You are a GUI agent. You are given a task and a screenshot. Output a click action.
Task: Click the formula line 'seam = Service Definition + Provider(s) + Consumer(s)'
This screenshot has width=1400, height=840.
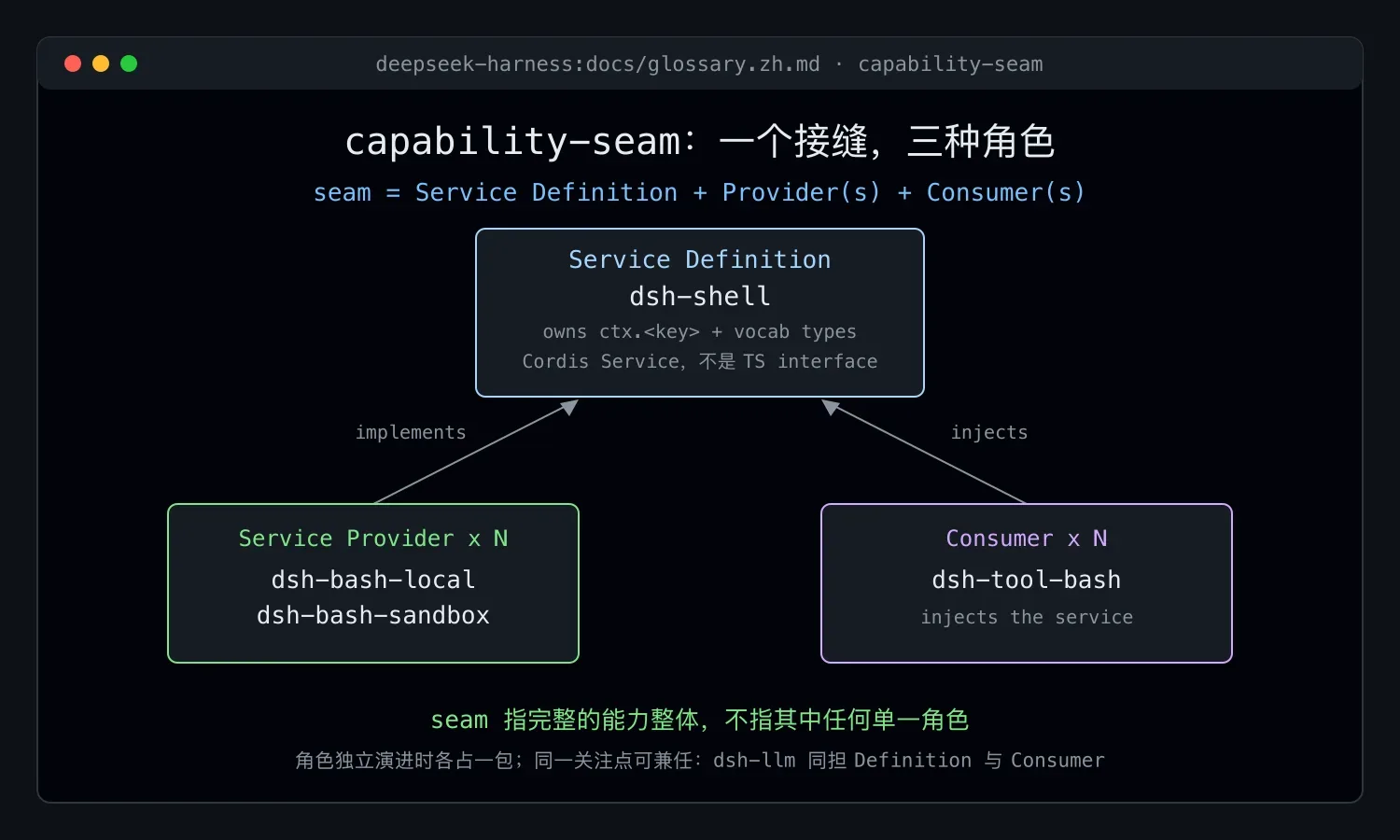[699, 192]
